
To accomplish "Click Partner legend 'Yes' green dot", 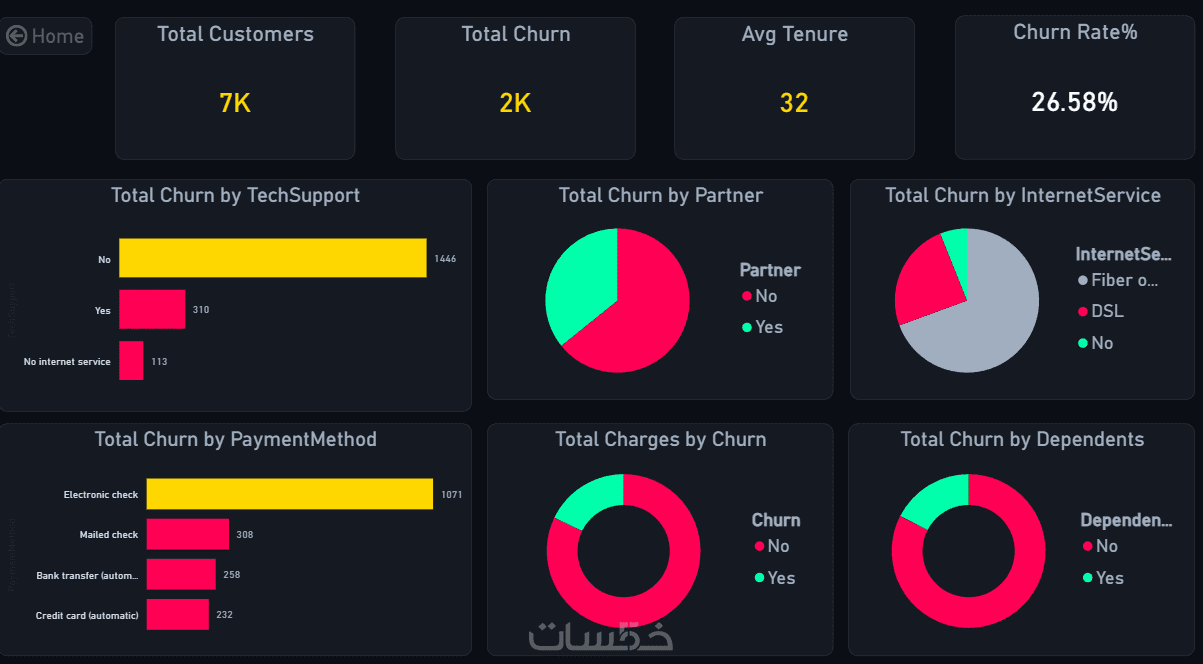I will 746,327.
